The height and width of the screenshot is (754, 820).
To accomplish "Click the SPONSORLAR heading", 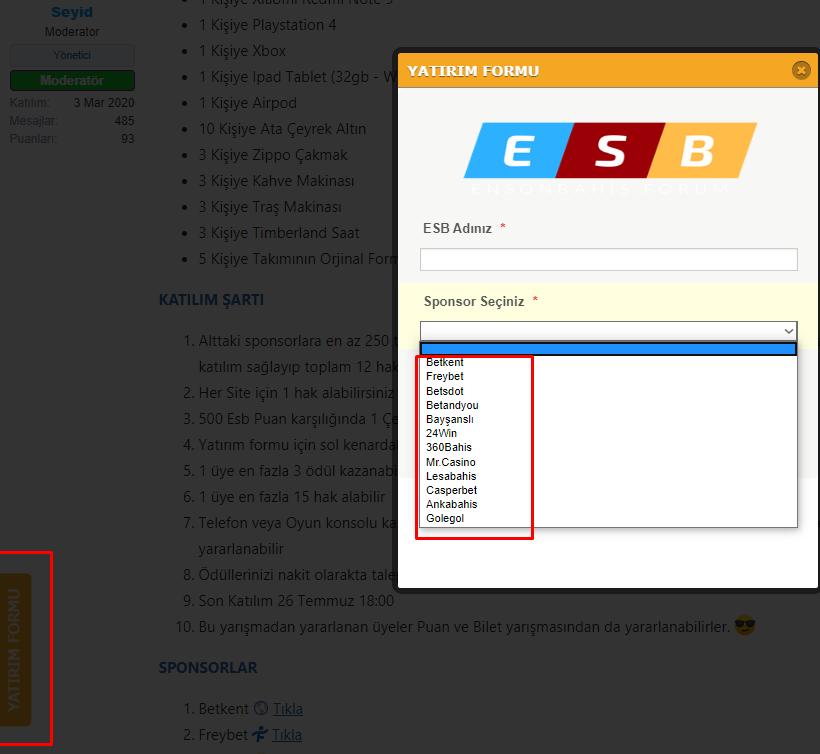I will pos(208,668).
